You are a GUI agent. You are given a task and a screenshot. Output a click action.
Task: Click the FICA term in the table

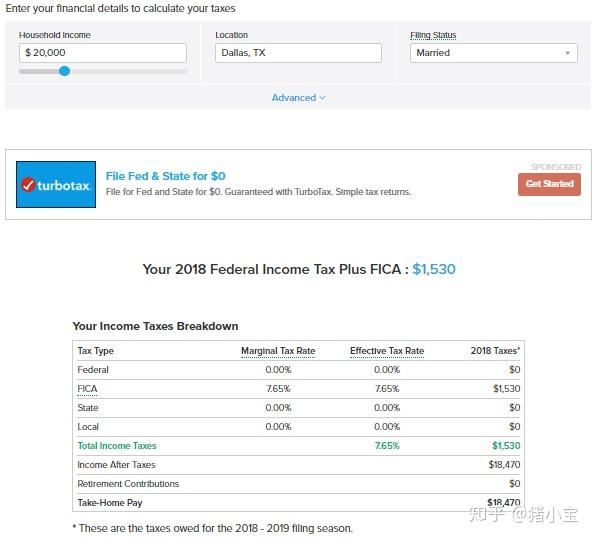(x=87, y=389)
